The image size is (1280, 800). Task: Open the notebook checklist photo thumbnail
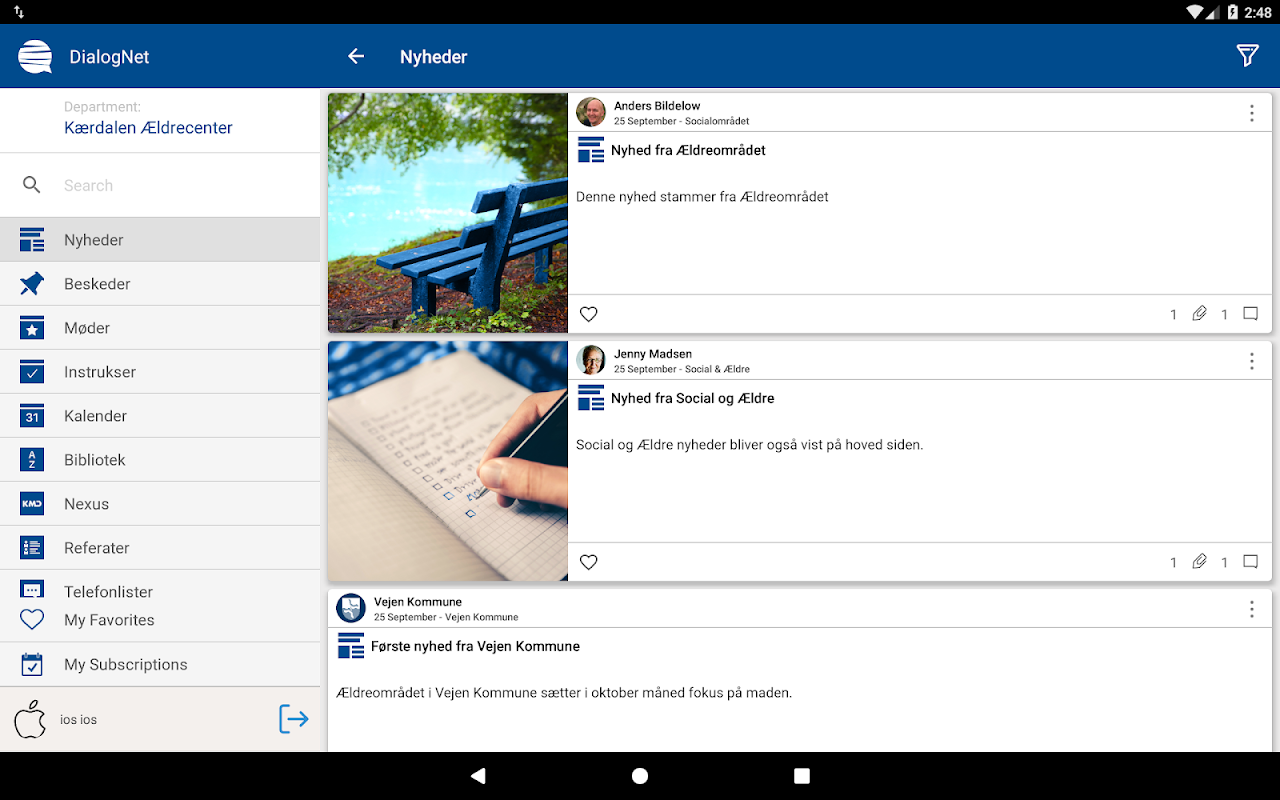[448, 461]
